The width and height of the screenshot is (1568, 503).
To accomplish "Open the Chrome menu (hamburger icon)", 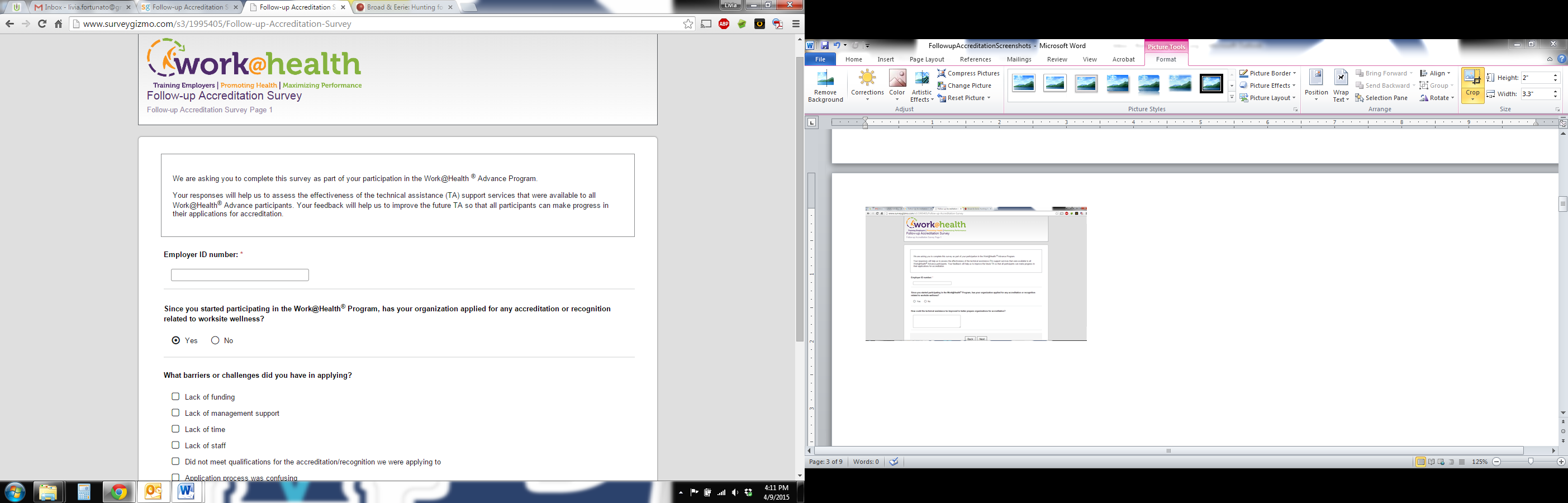I will coord(796,23).
